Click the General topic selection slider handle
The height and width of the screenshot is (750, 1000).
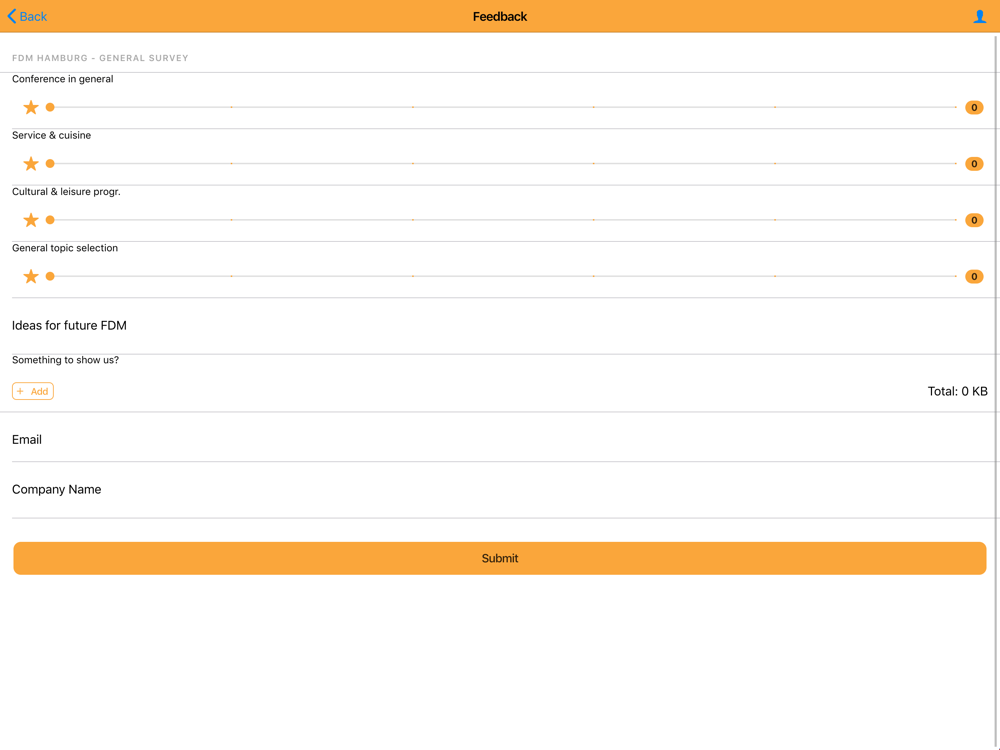point(50,276)
